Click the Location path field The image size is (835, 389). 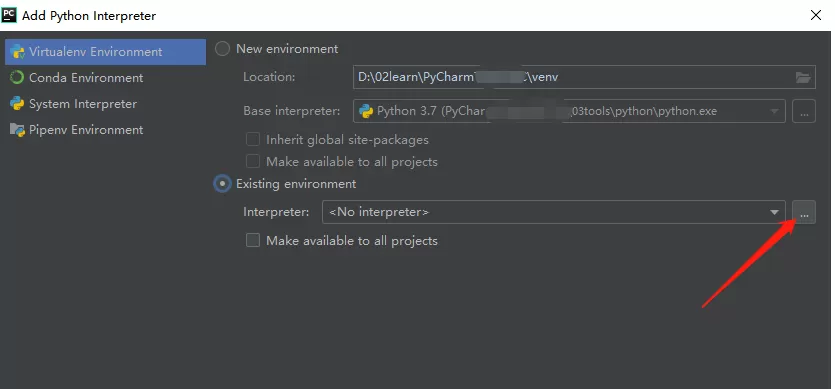584,77
